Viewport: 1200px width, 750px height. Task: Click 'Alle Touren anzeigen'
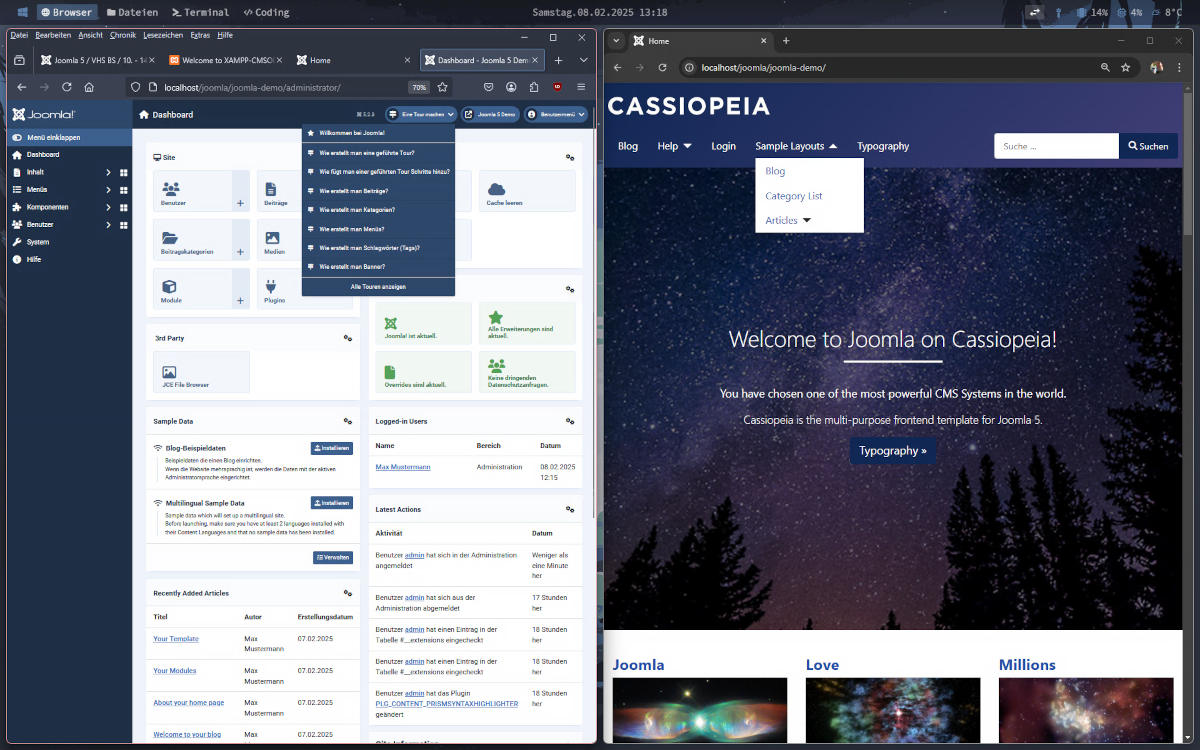[378, 286]
